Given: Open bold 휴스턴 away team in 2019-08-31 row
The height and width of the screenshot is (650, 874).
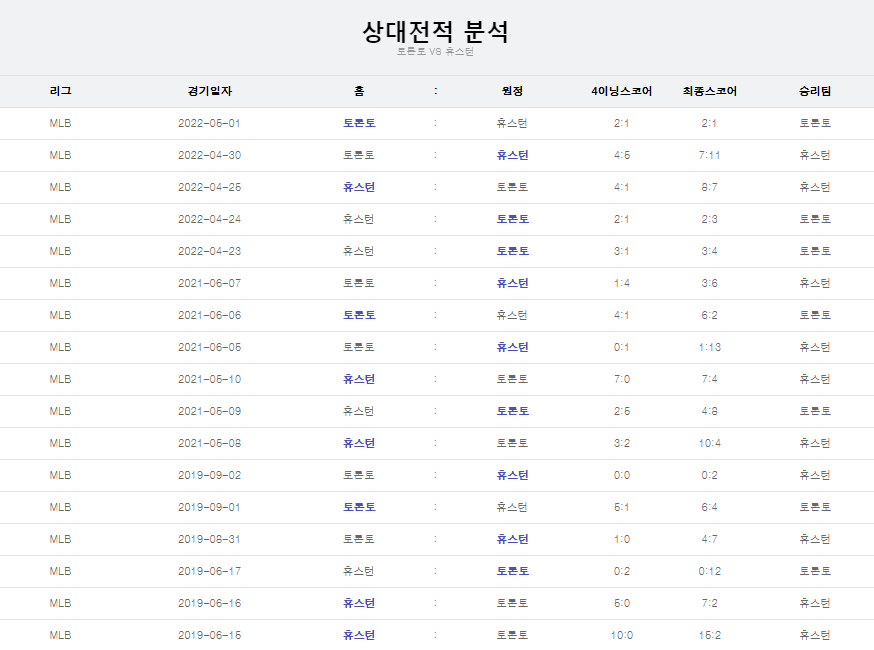Looking at the screenshot, I should coord(512,540).
